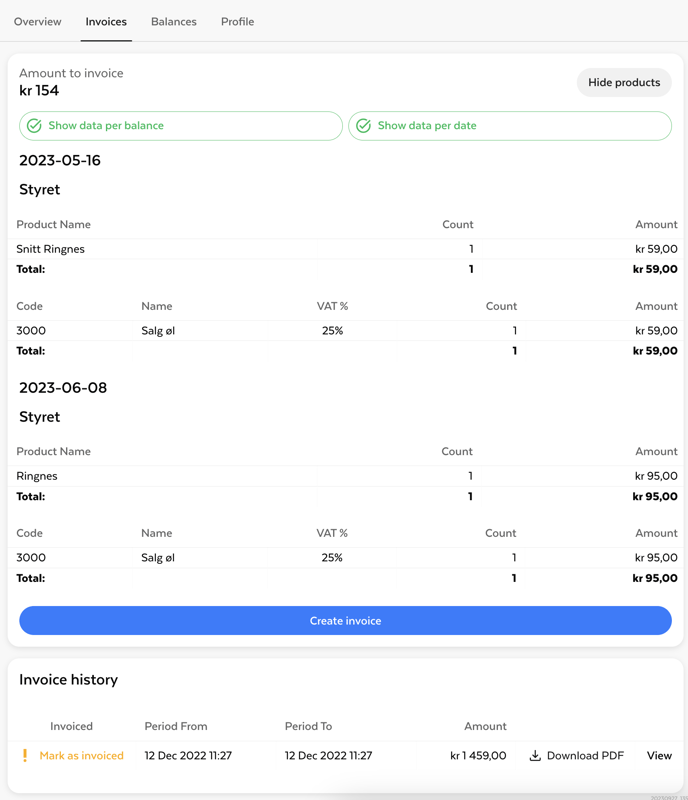Download PDF of the invoice
Image resolution: width=688 pixels, height=800 pixels.
[585, 756]
